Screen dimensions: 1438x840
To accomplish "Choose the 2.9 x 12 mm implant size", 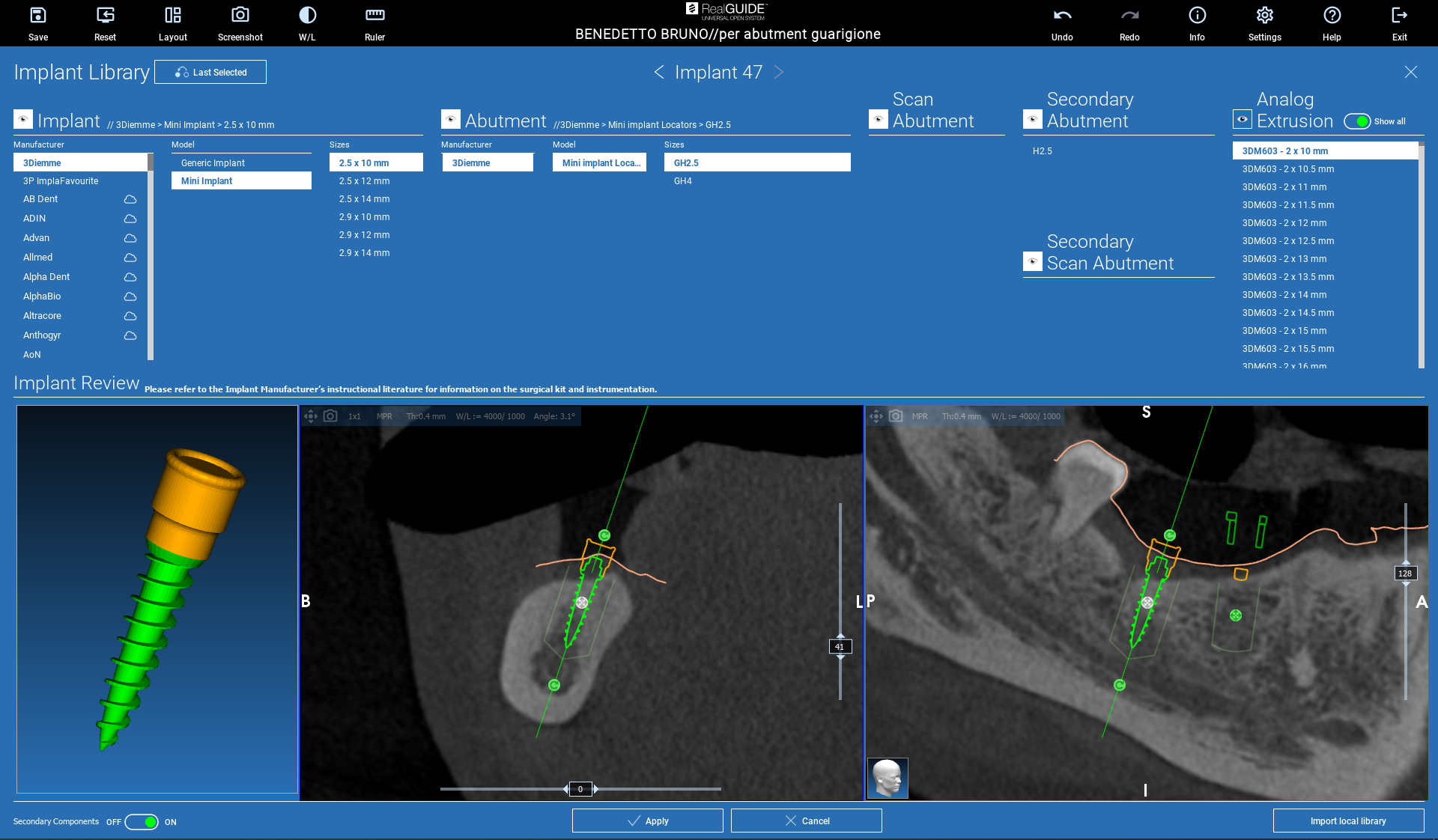I will [x=364, y=235].
